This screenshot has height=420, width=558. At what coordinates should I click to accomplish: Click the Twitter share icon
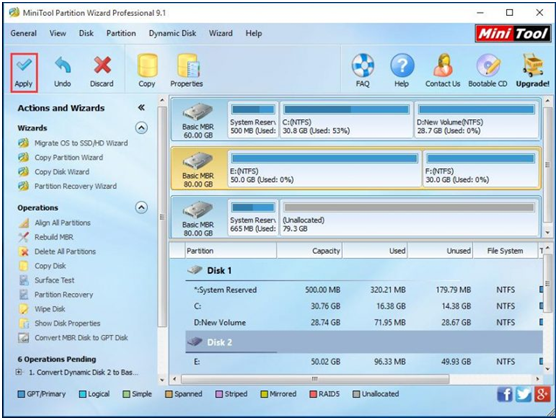523,394
